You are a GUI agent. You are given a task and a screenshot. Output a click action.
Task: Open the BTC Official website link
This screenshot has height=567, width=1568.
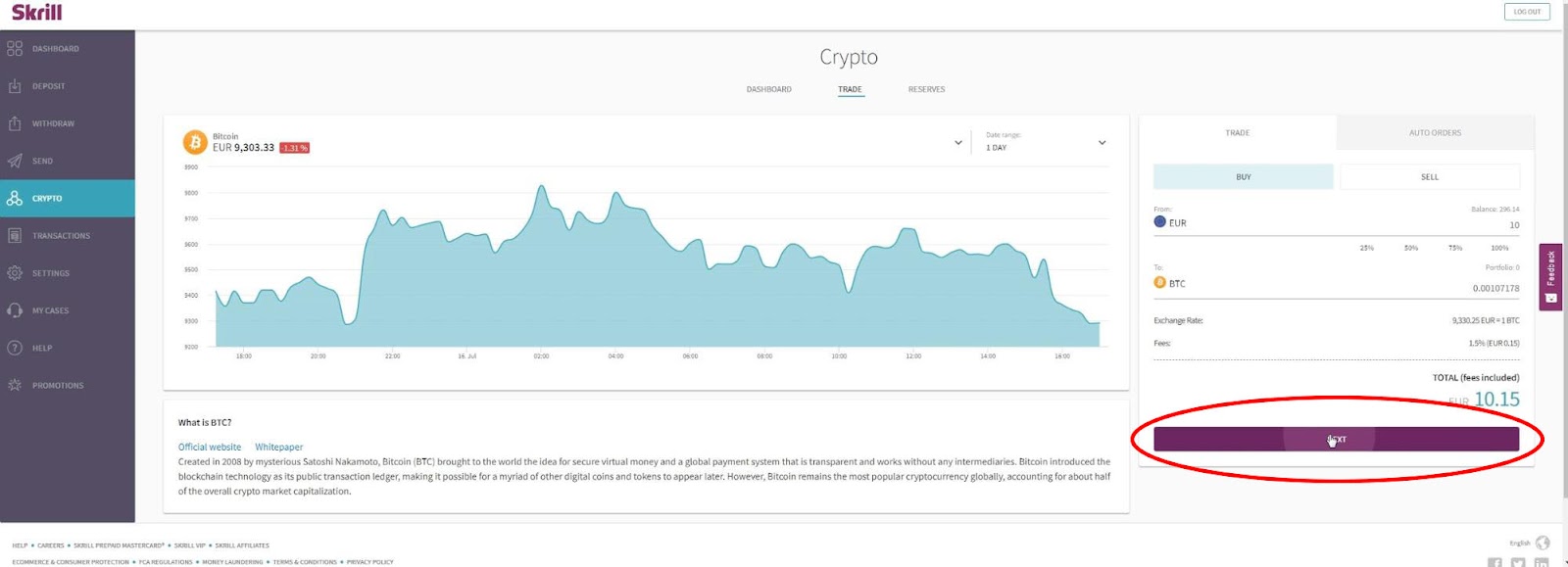(210, 447)
